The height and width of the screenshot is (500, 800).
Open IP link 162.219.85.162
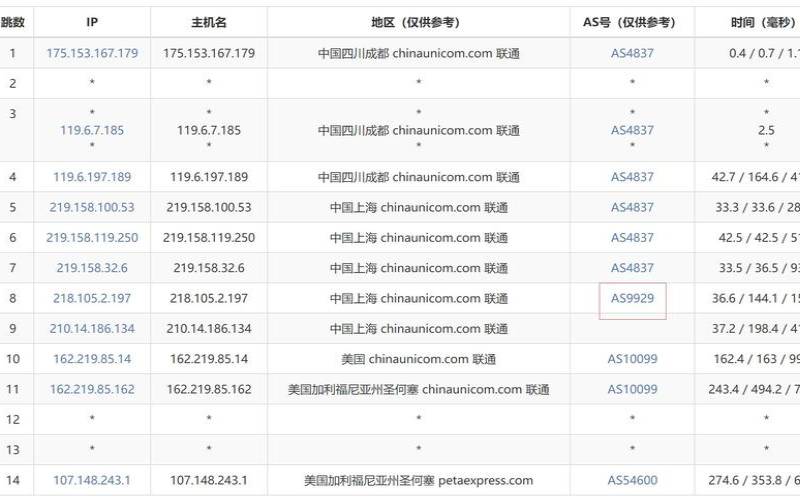pos(92,389)
